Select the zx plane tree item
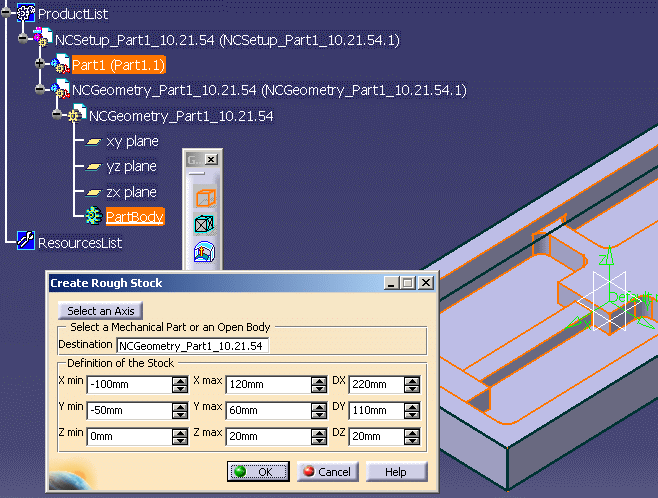 [x=131, y=192]
